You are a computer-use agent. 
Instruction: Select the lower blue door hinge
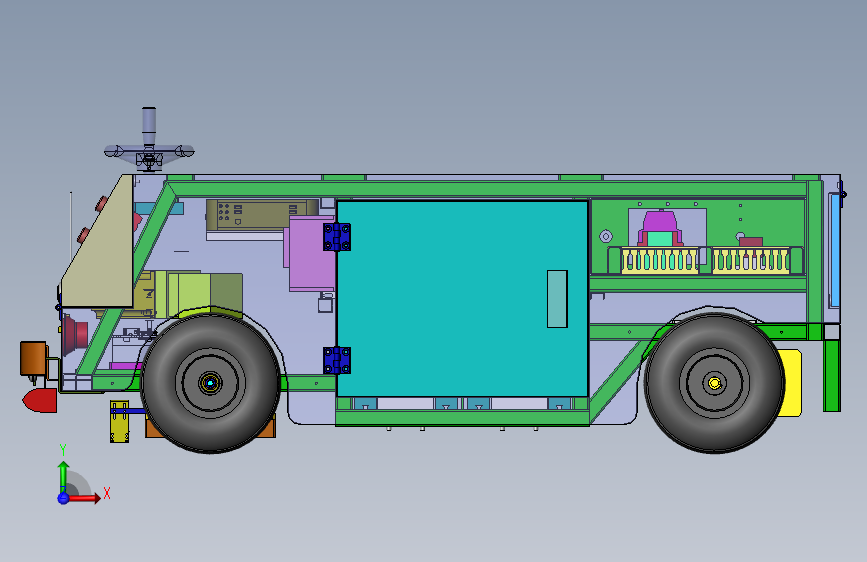pyautogui.click(x=337, y=360)
